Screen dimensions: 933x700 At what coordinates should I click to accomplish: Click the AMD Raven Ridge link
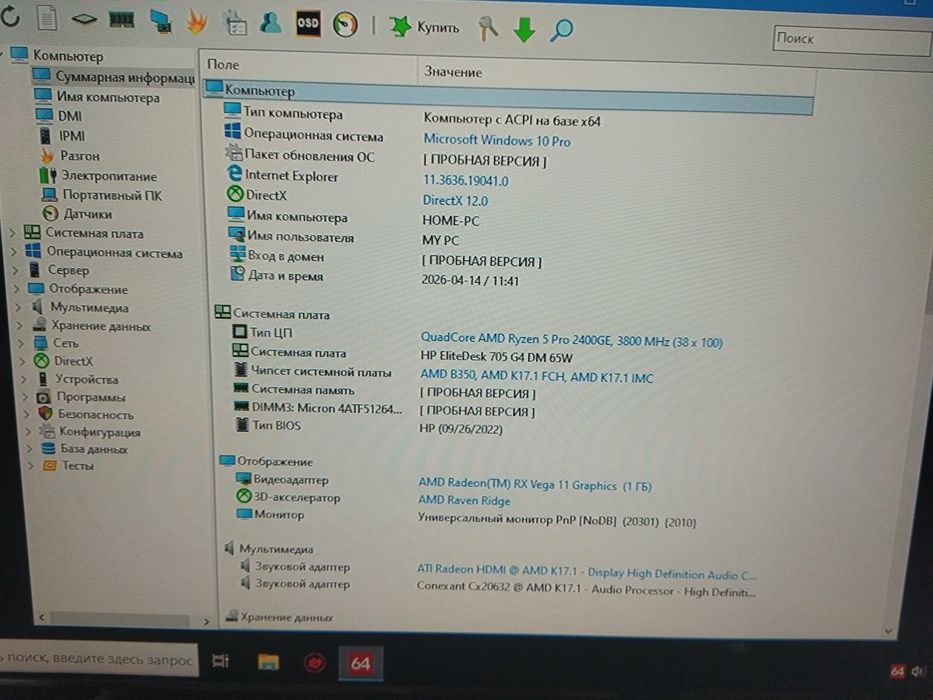[x=464, y=501]
